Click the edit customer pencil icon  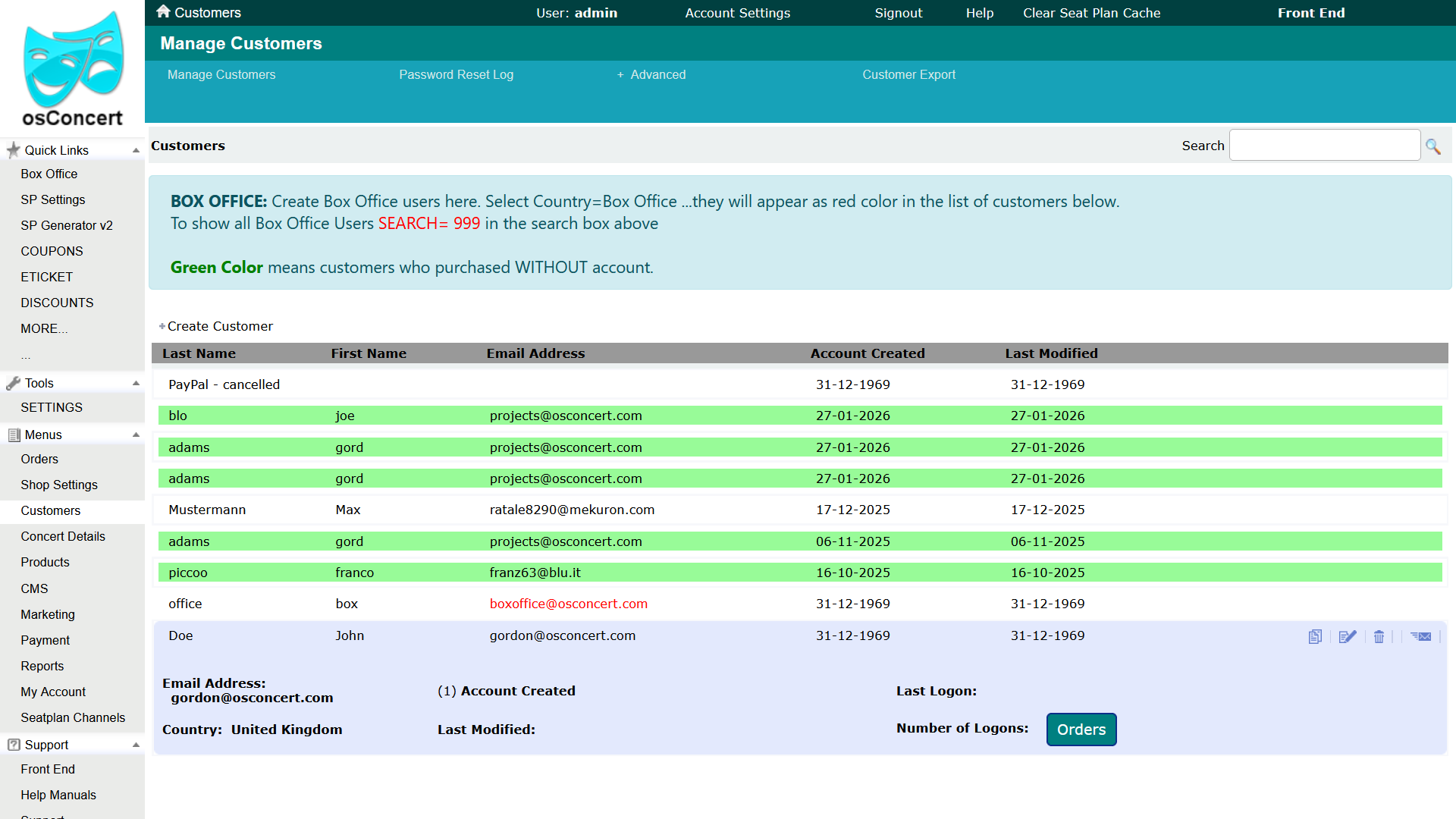[x=1347, y=636]
